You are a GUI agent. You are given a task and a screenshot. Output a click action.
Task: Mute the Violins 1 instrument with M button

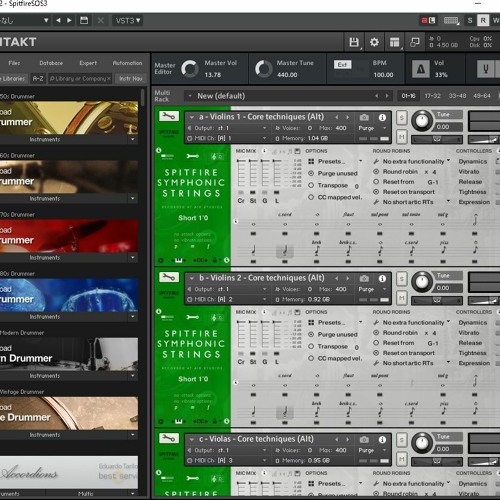click(x=402, y=136)
